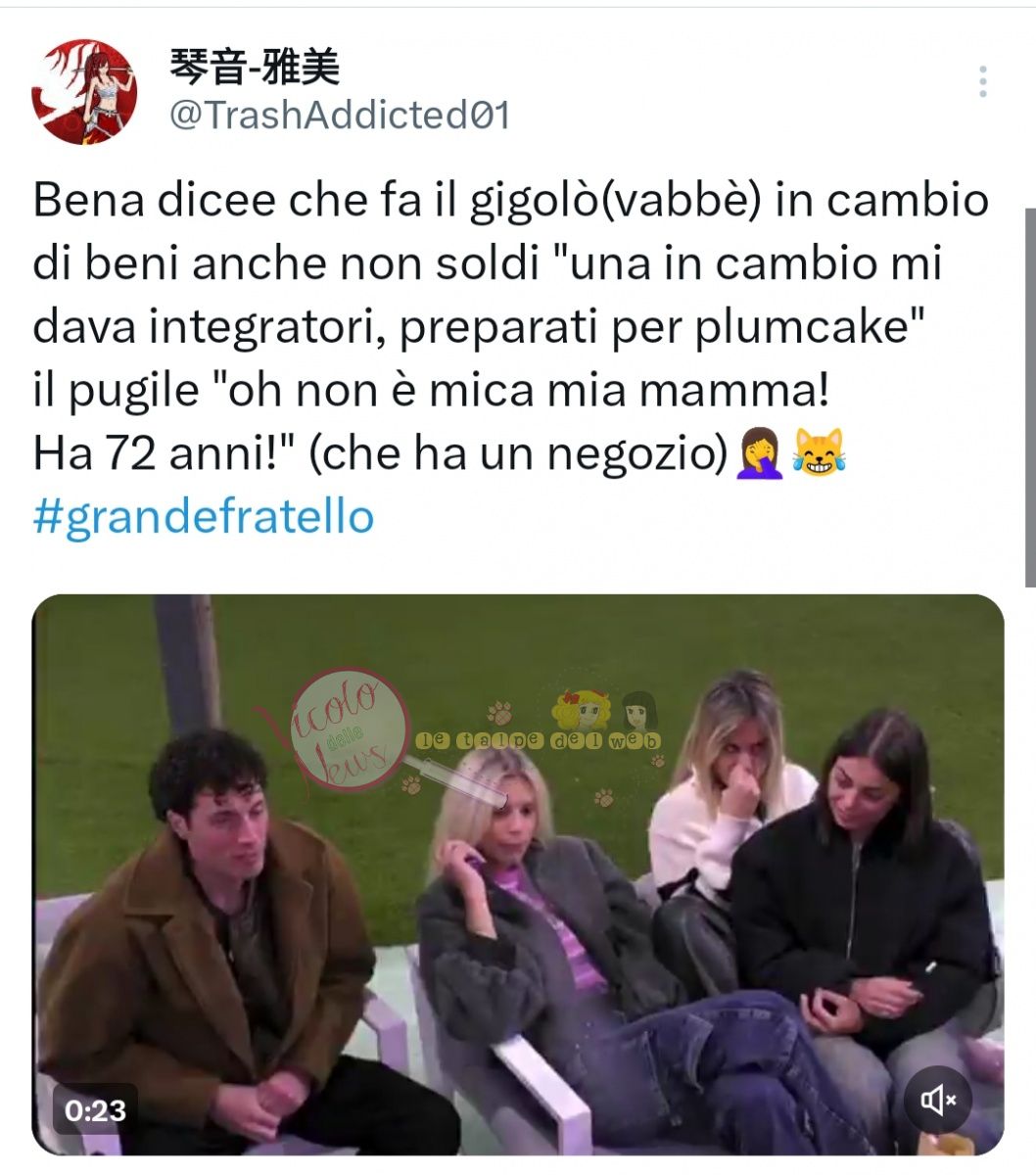Visit the @TrashAddicted01 handle

coord(339,116)
